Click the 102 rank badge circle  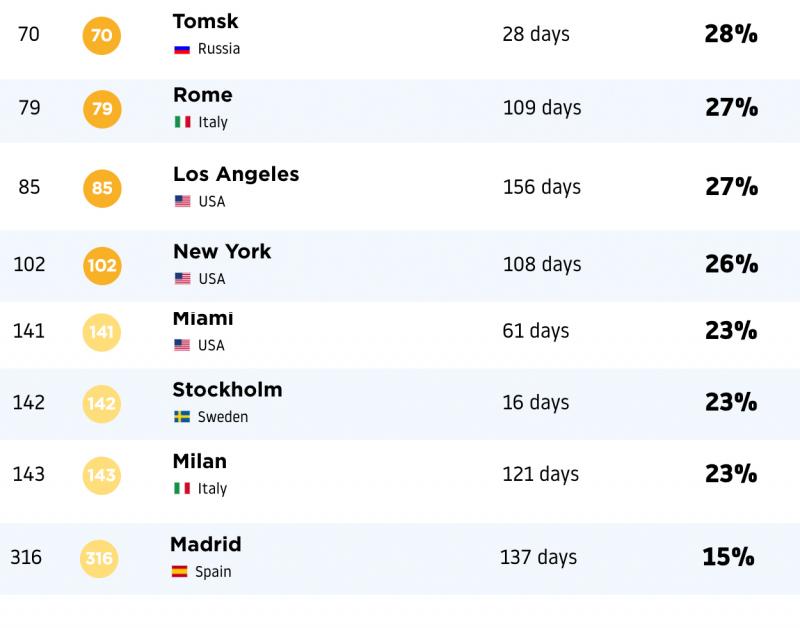(x=102, y=265)
